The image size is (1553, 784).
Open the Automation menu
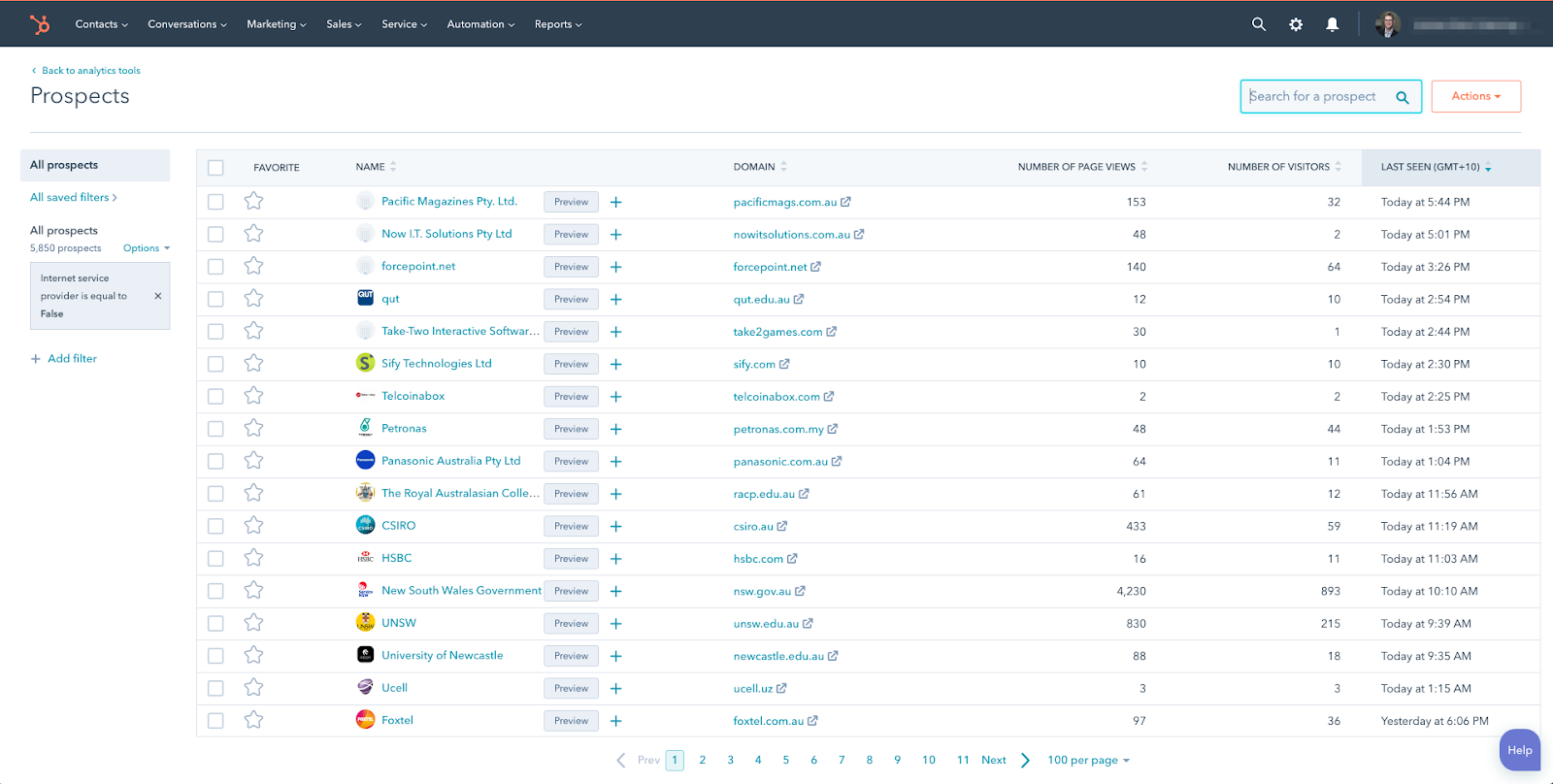coord(480,24)
